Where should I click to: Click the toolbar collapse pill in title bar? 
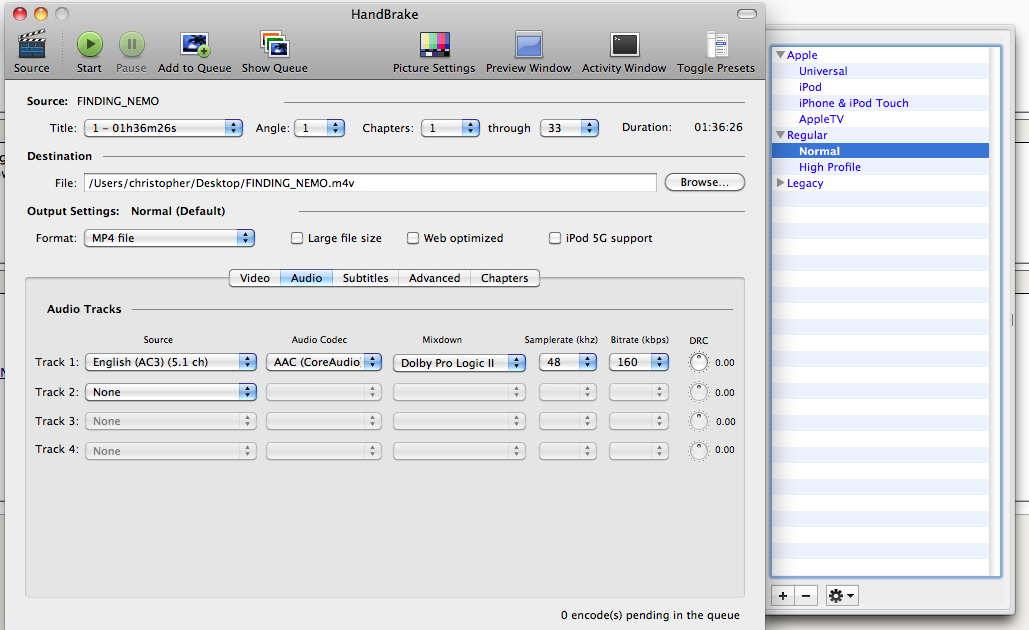[747, 14]
